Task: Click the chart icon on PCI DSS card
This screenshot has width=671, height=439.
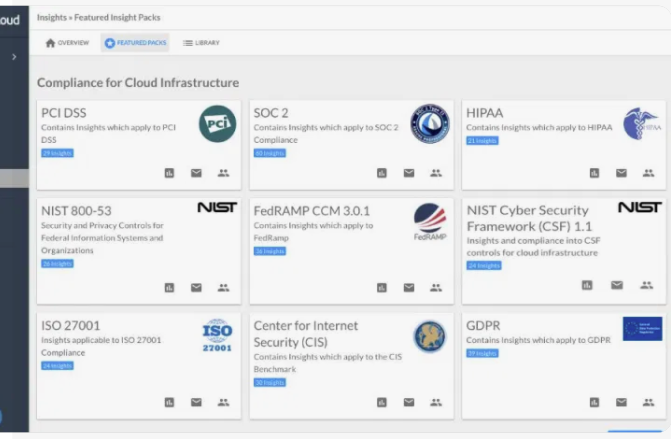Action: (x=170, y=173)
